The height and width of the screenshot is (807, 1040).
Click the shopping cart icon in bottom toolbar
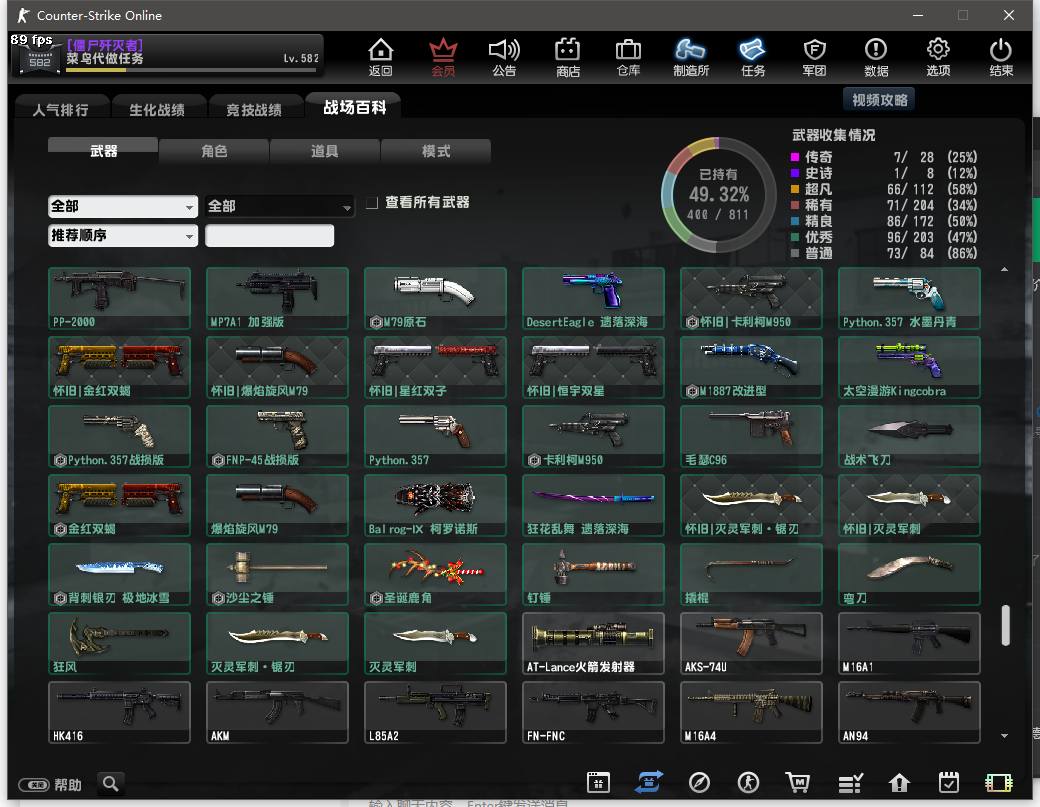798,783
